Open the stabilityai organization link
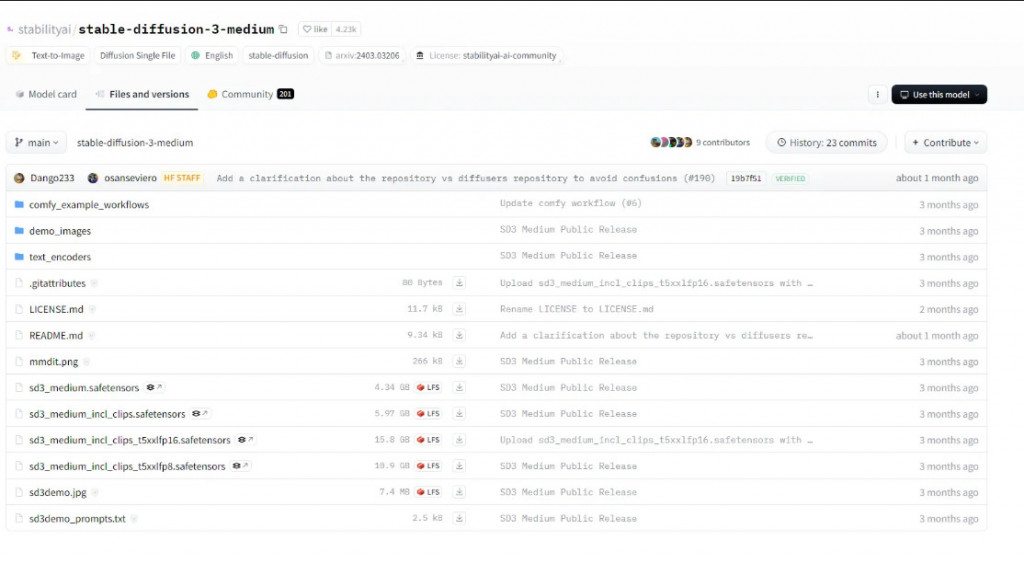The image size is (1024, 575). tap(44, 29)
